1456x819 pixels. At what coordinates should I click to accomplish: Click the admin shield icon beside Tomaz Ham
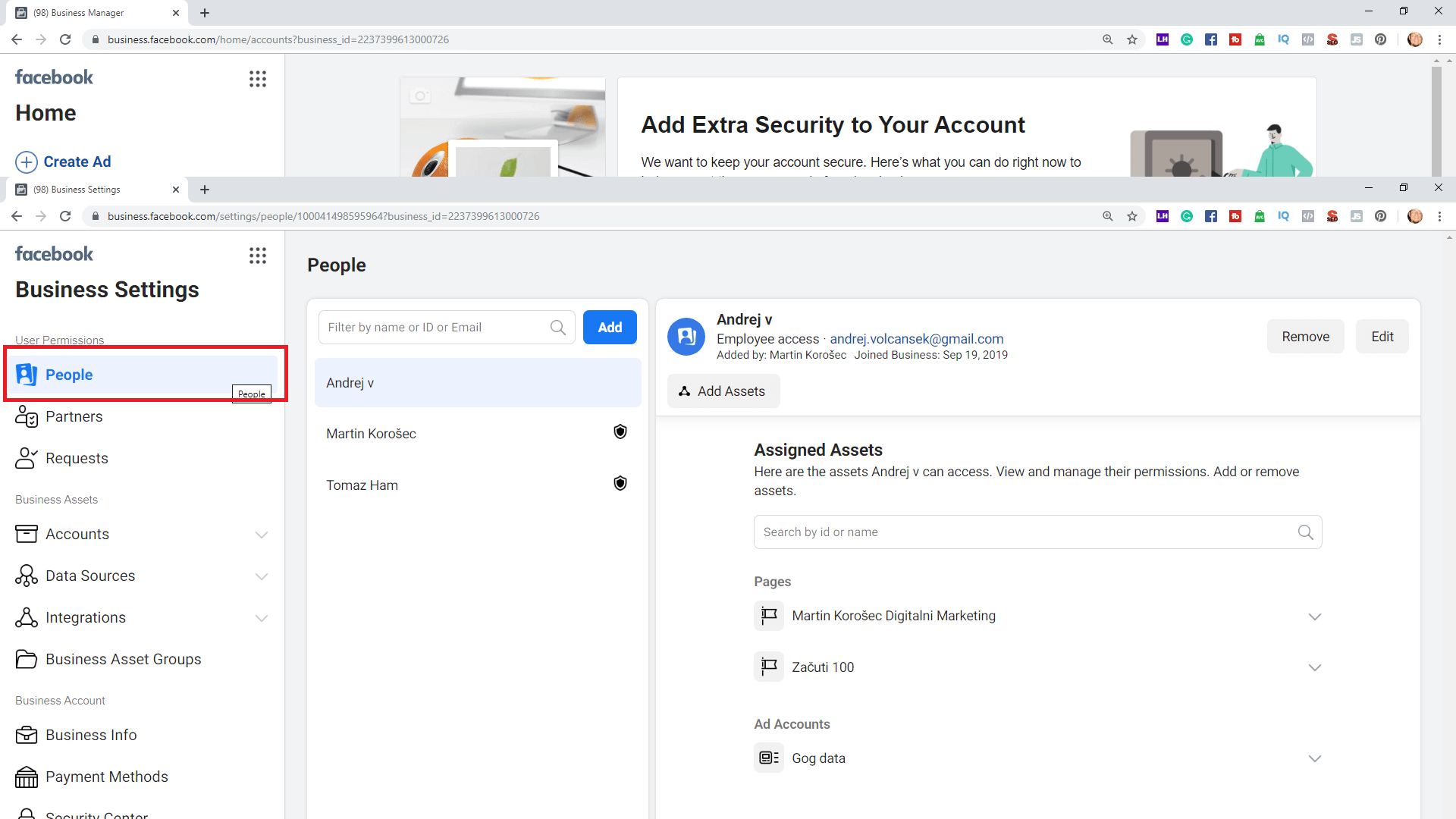pyautogui.click(x=620, y=484)
